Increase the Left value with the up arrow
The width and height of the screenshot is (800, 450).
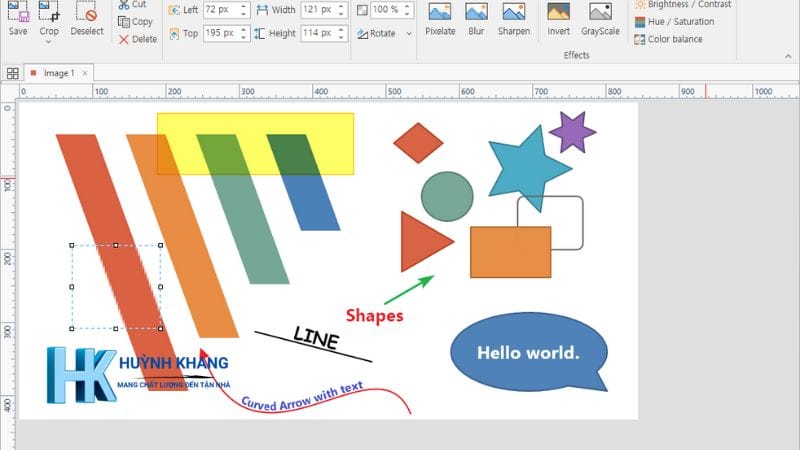(x=243, y=6)
